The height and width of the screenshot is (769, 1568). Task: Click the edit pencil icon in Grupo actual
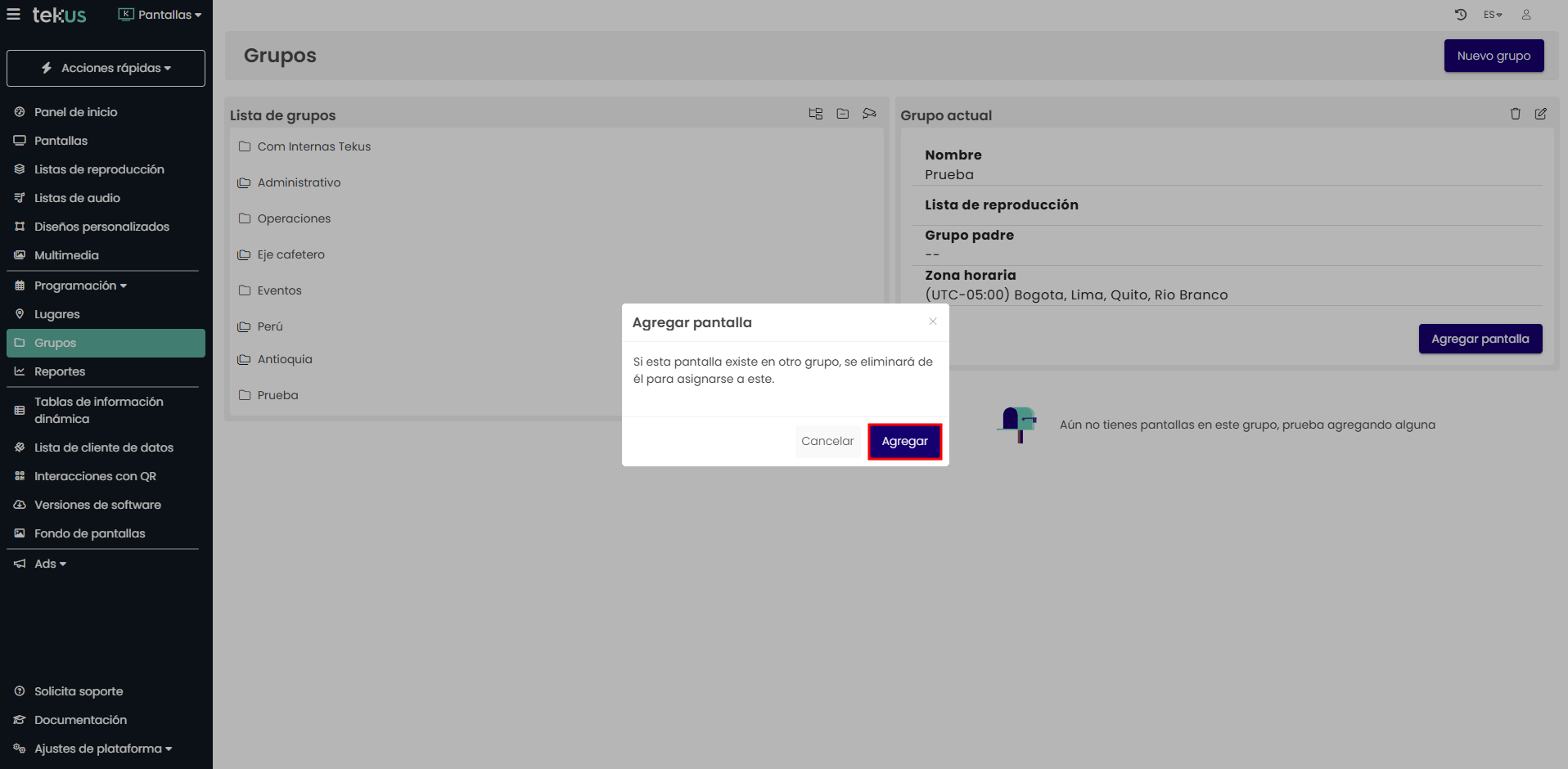coord(1541,115)
